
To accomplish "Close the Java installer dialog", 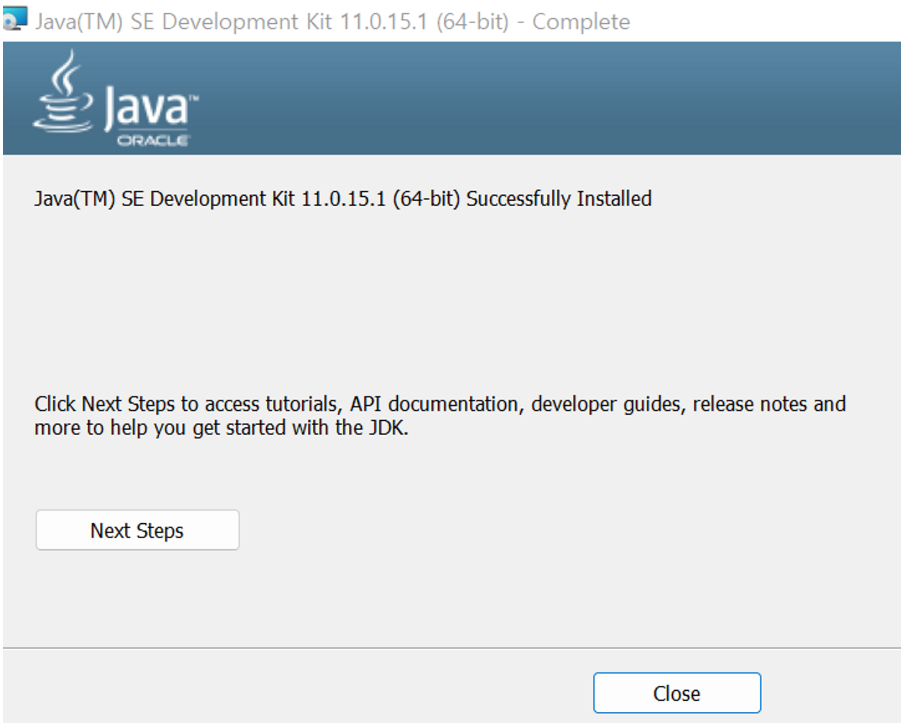I will 677,693.
